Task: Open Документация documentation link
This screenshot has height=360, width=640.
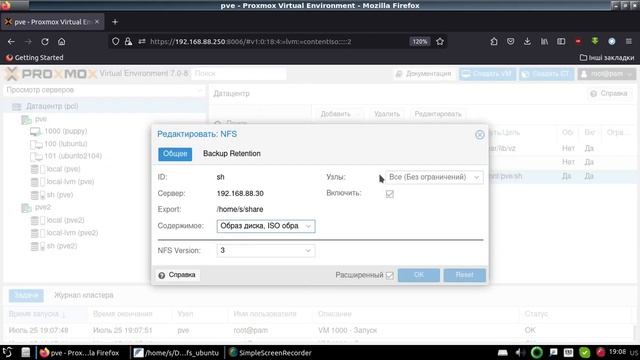Action: pyautogui.click(x=423, y=73)
